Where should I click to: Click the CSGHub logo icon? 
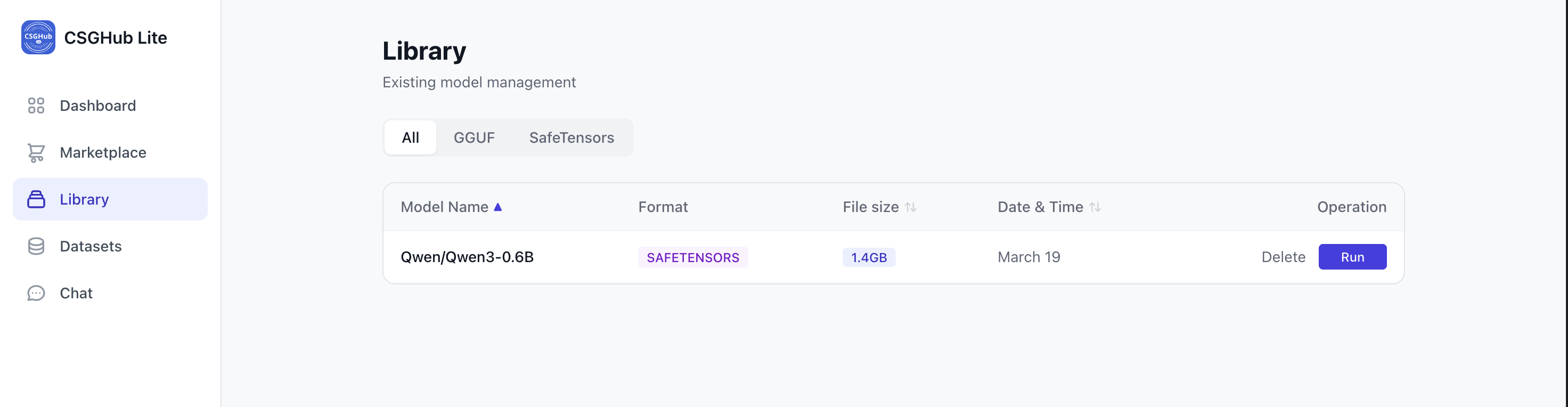click(x=38, y=37)
